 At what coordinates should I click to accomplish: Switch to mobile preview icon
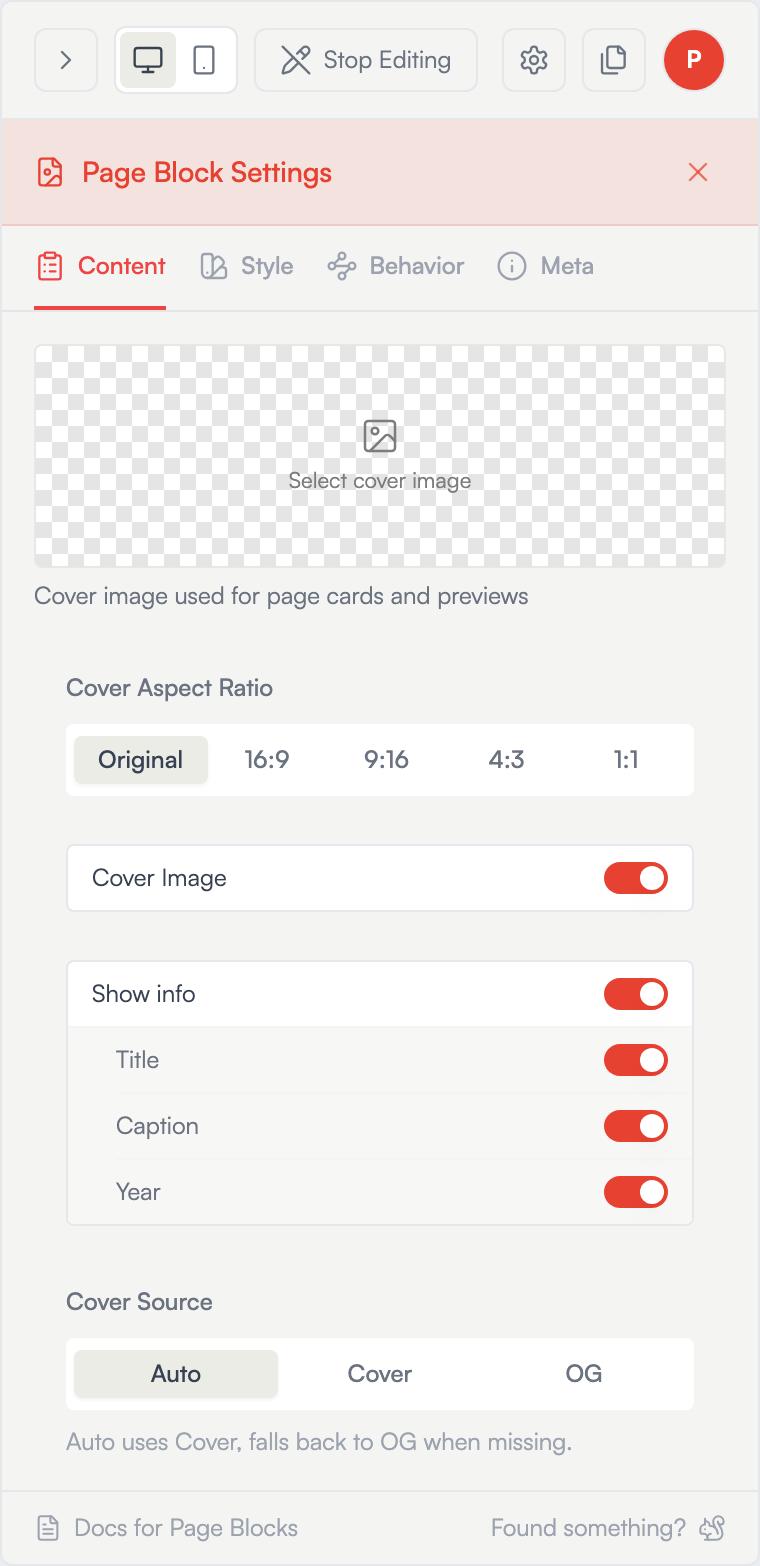pos(204,60)
